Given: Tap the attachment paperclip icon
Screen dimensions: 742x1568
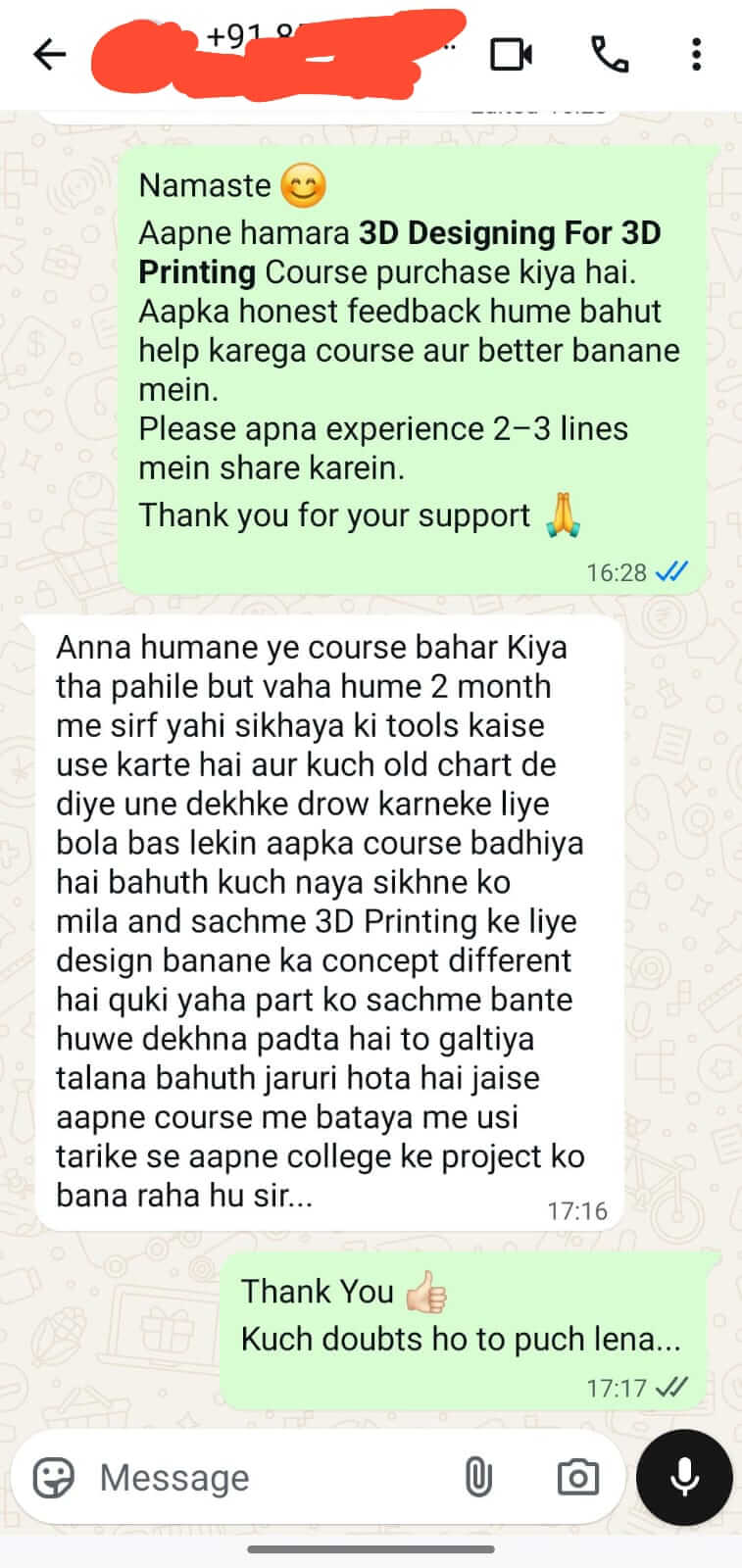Looking at the screenshot, I should click(477, 1477).
